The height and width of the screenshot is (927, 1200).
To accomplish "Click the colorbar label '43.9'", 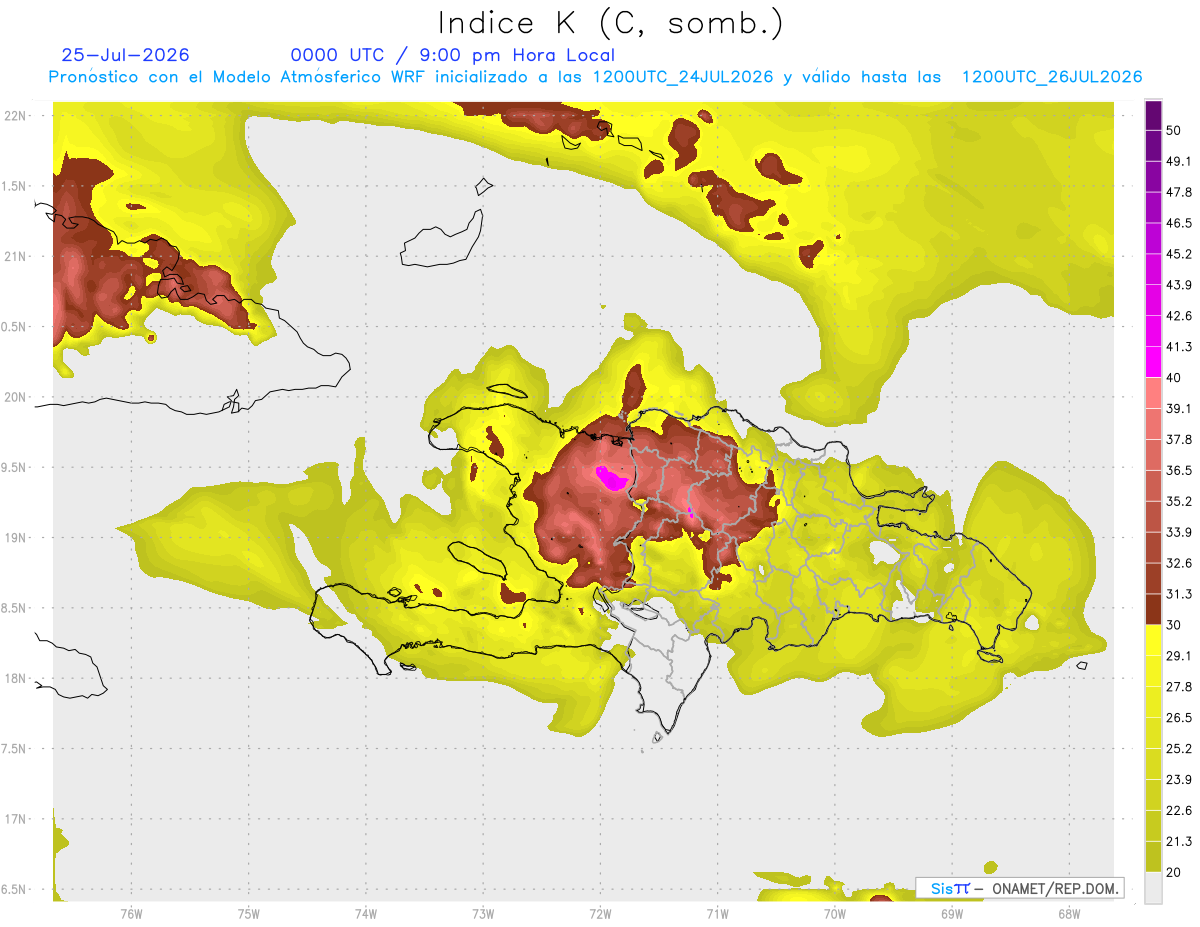I will pos(1180,285).
